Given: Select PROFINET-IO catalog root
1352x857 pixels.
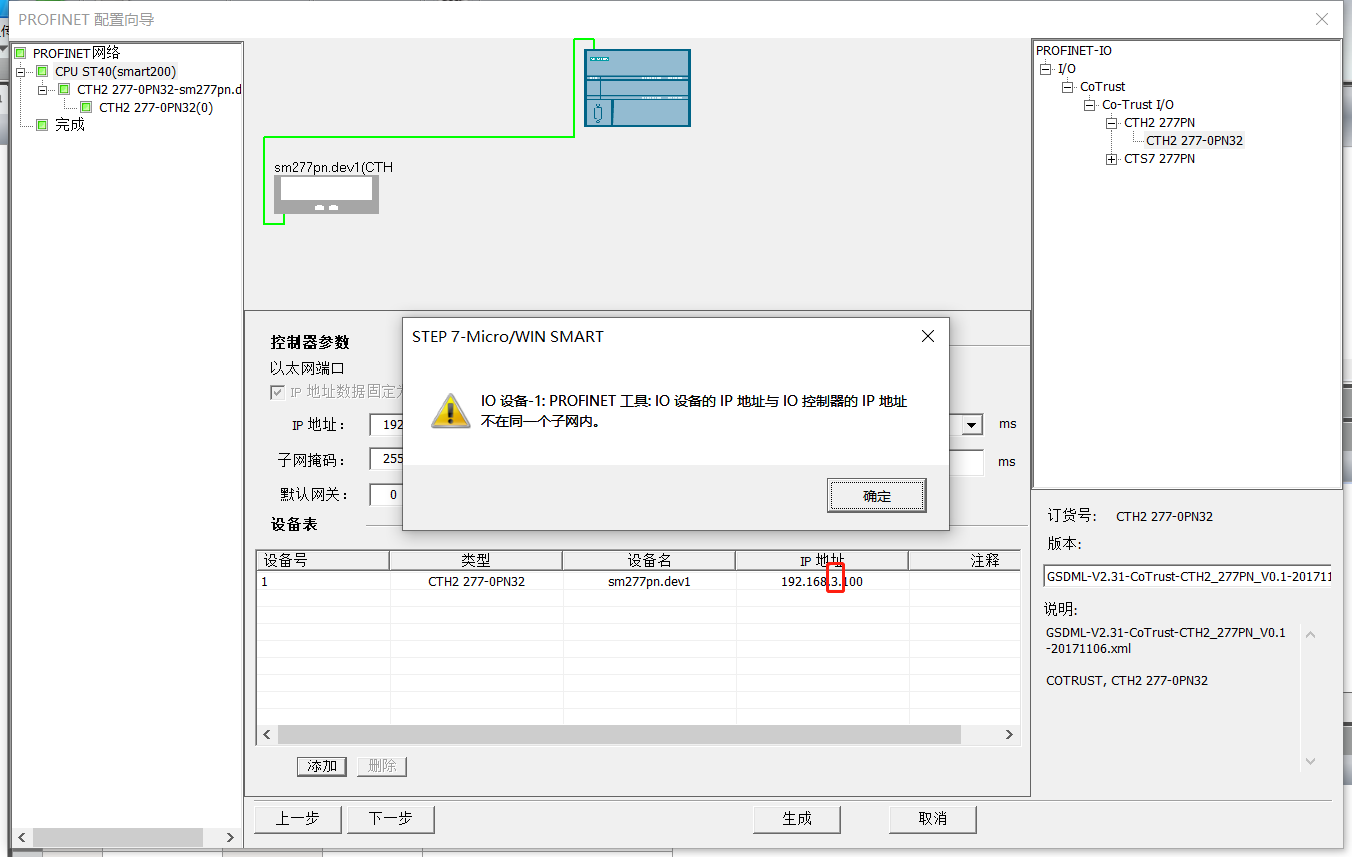Looking at the screenshot, I should click(1073, 51).
